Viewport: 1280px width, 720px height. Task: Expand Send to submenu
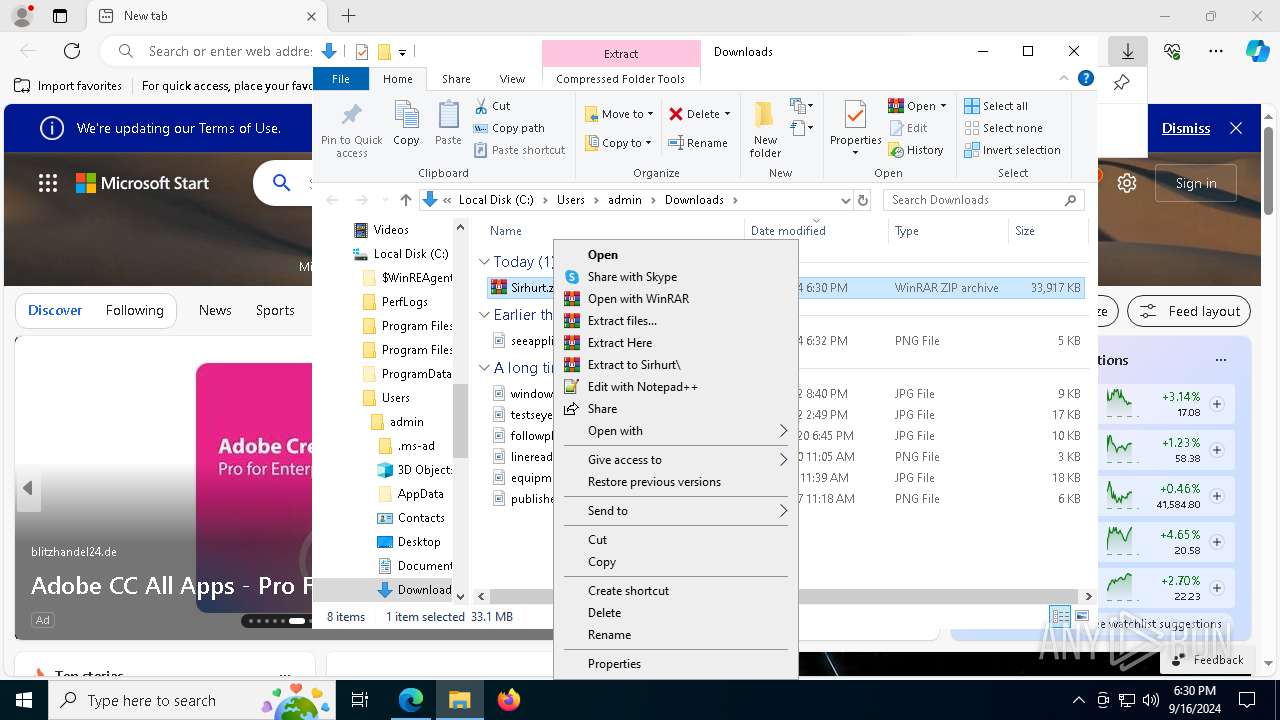[676, 511]
